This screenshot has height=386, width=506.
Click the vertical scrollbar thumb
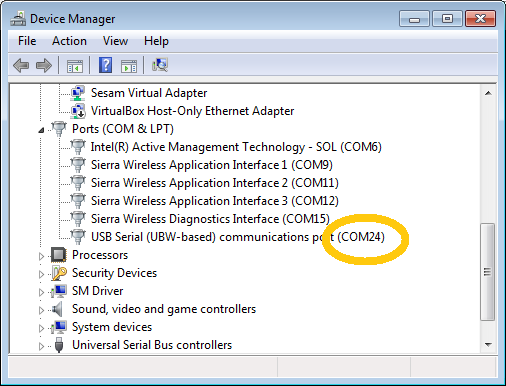tap(488, 272)
